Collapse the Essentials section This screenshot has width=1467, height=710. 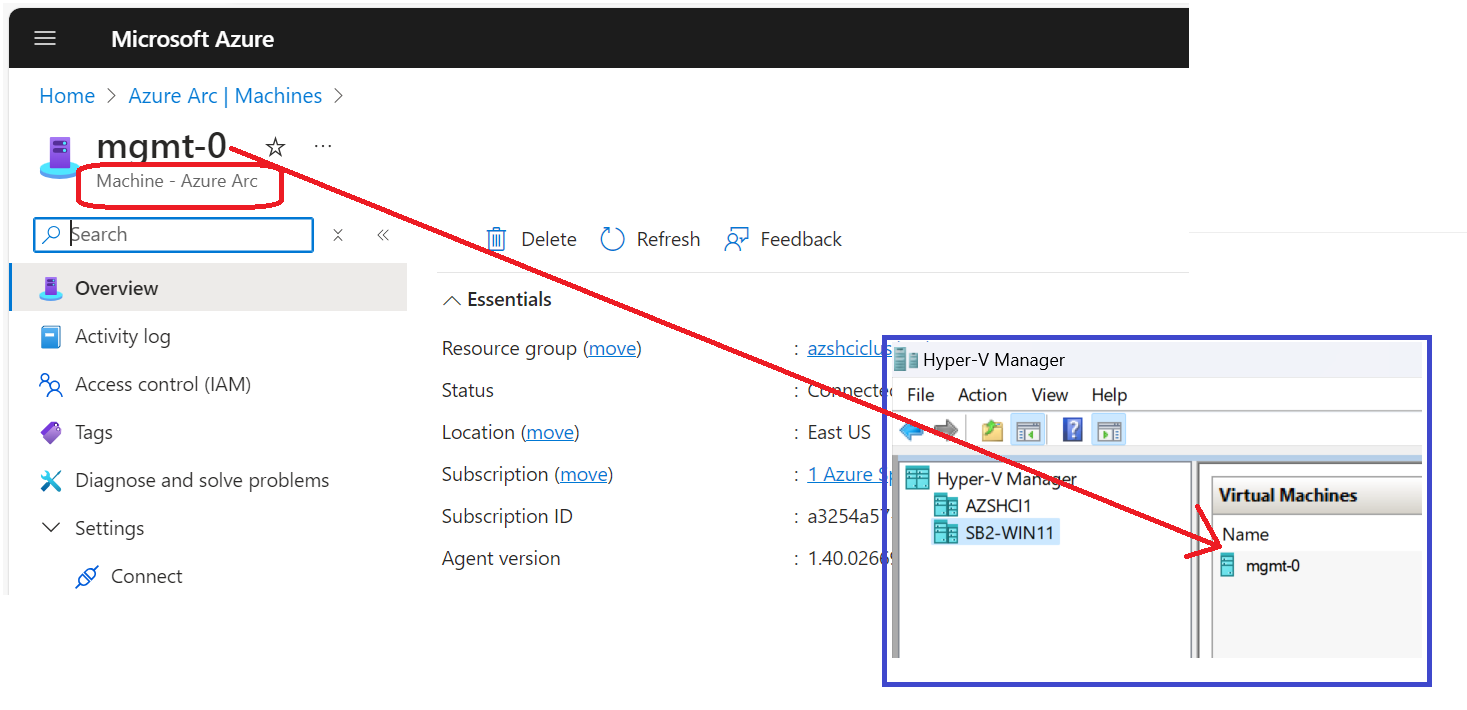452,299
